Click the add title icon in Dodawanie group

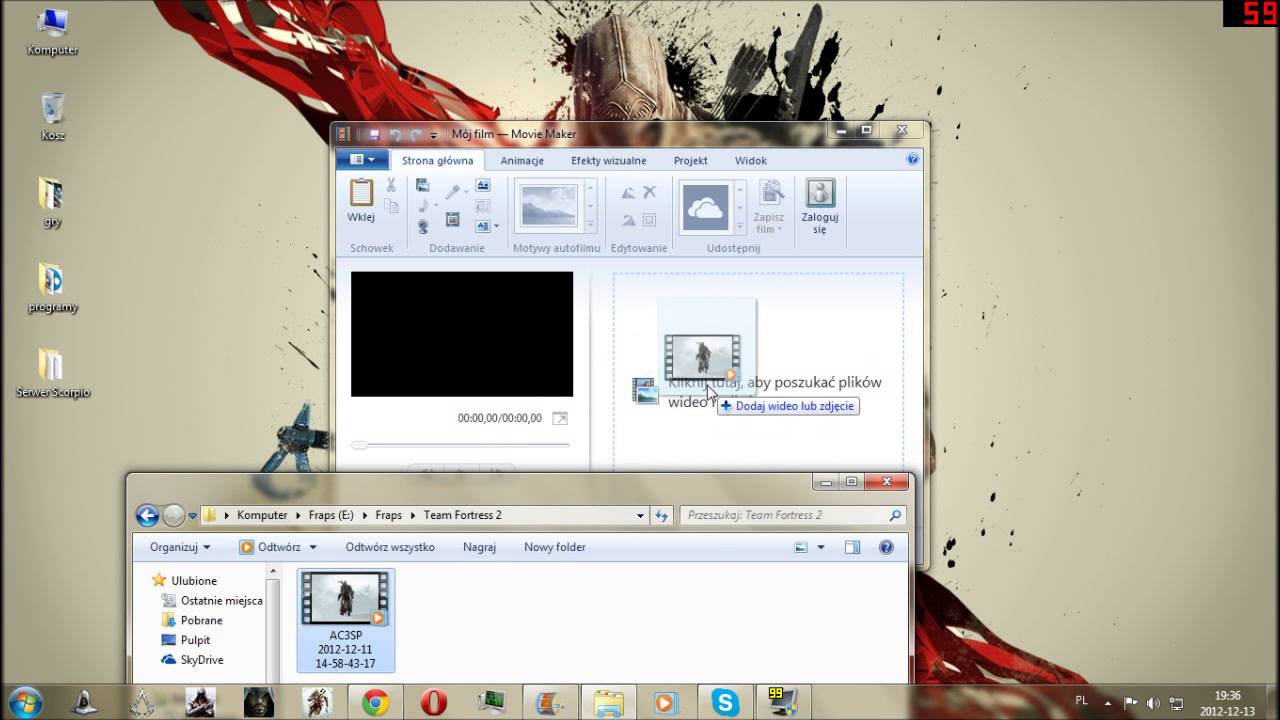(x=482, y=184)
